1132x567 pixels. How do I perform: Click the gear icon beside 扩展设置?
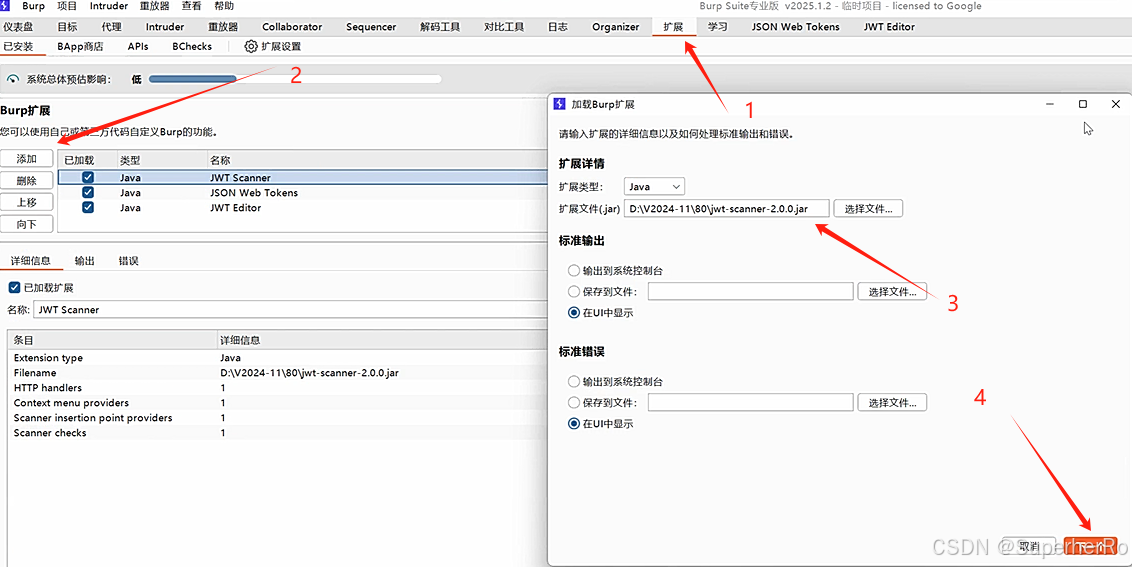pos(251,46)
